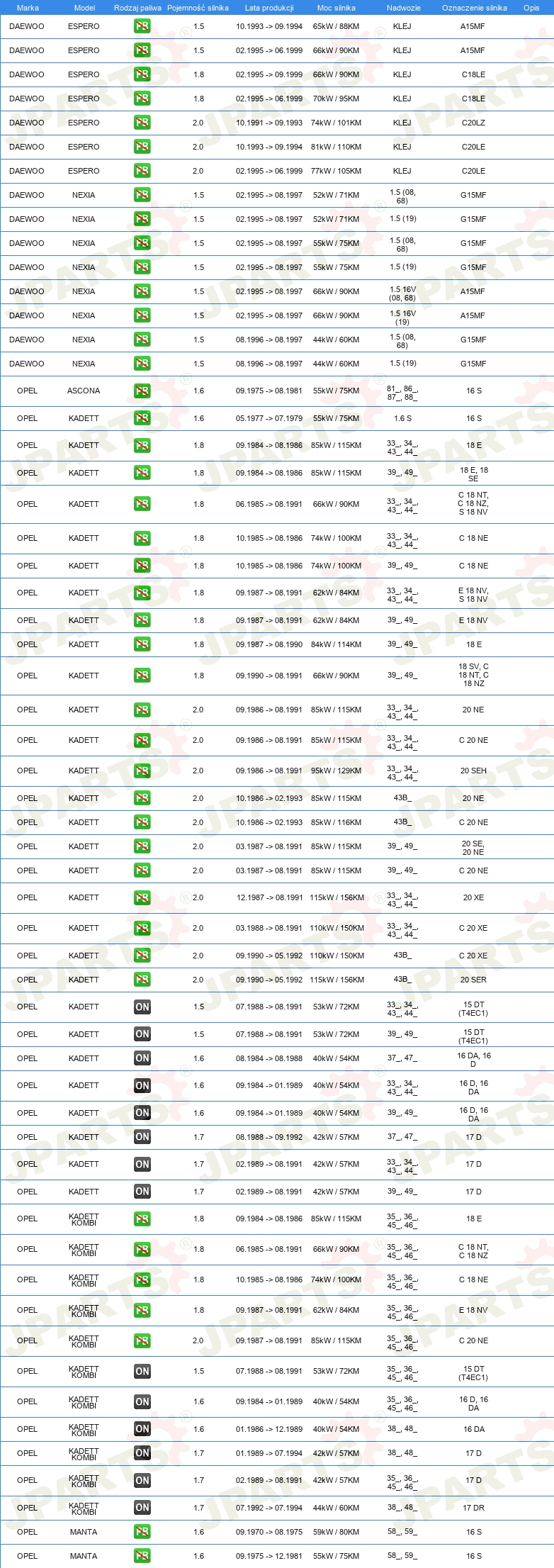Click the Marka column header
554x1568 pixels.
coord(28,8)
